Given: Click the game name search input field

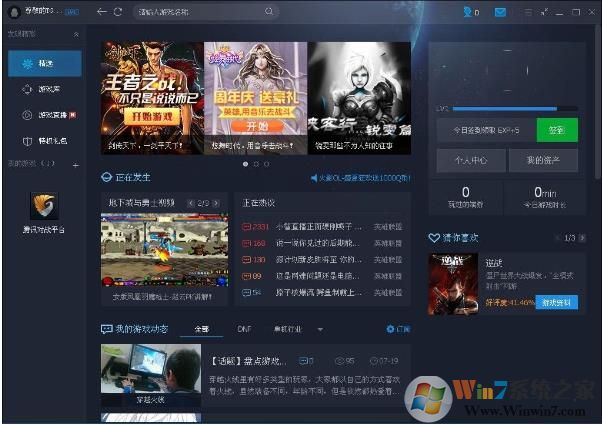Looking at the screenshot, I should tap(200, 12).
